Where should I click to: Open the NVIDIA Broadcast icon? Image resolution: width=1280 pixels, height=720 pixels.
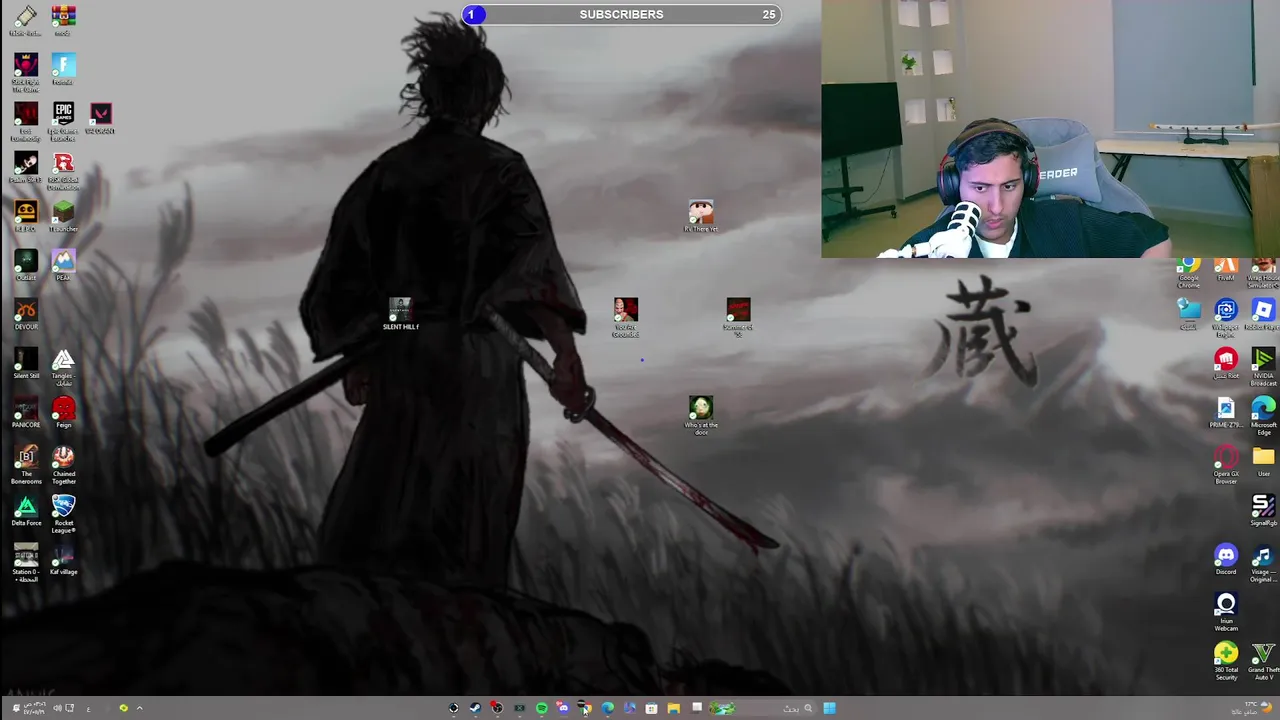click(x=1263, y=366)
